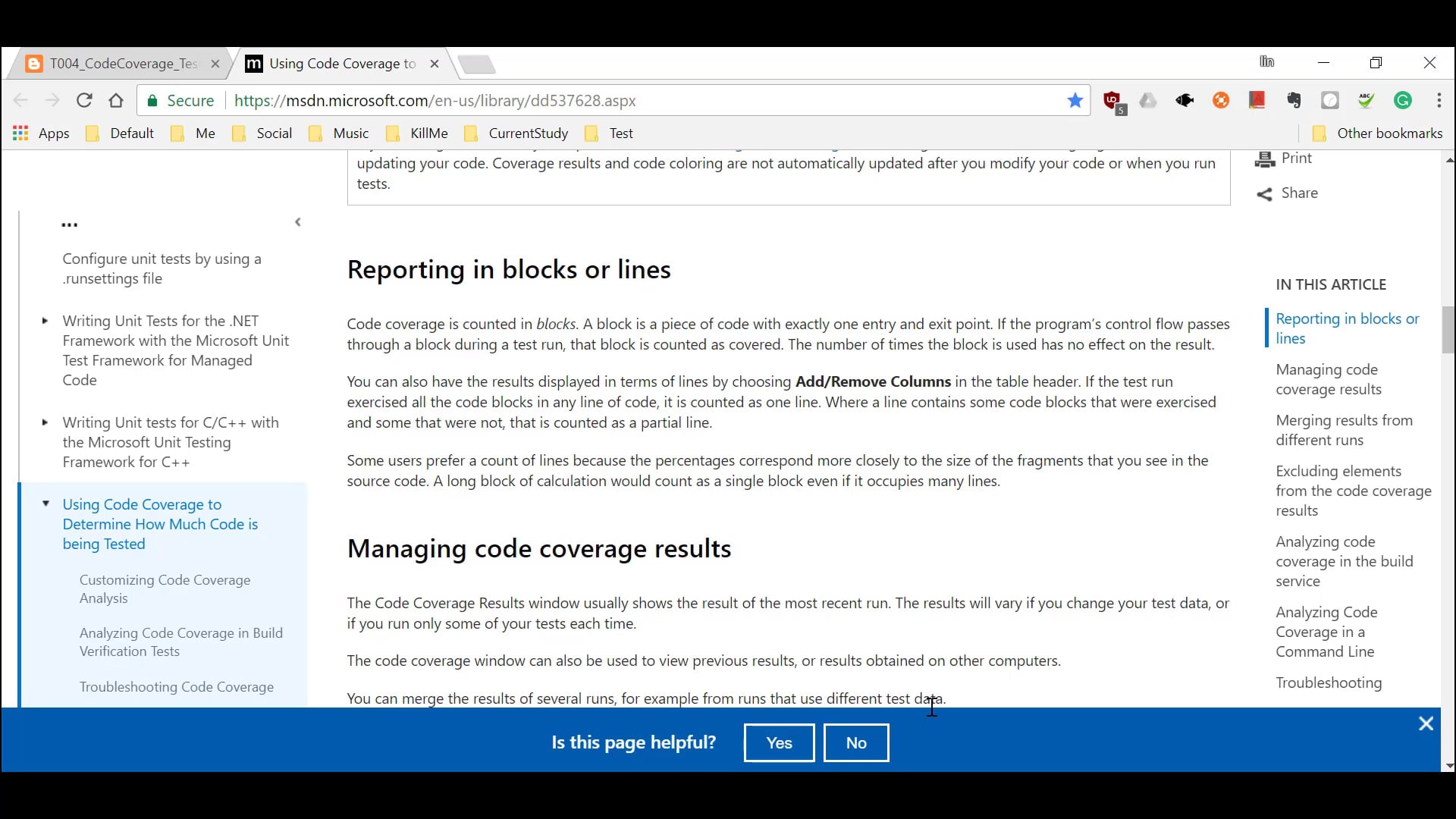
Task: Answer Yes to 'Is this page helpful?'
Action: (x=778, y=742)
